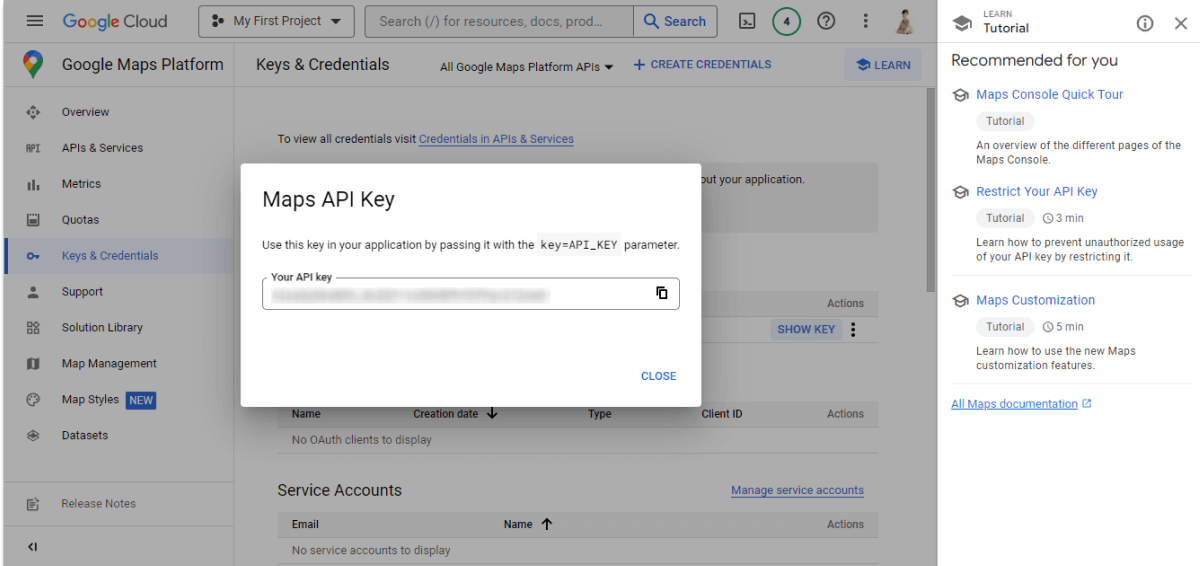Viewport: 1200px width, 566px height.
Task: Expand All Google Maps Platform APIs filter
Action: pyautogui.click(x=526, y=67)
